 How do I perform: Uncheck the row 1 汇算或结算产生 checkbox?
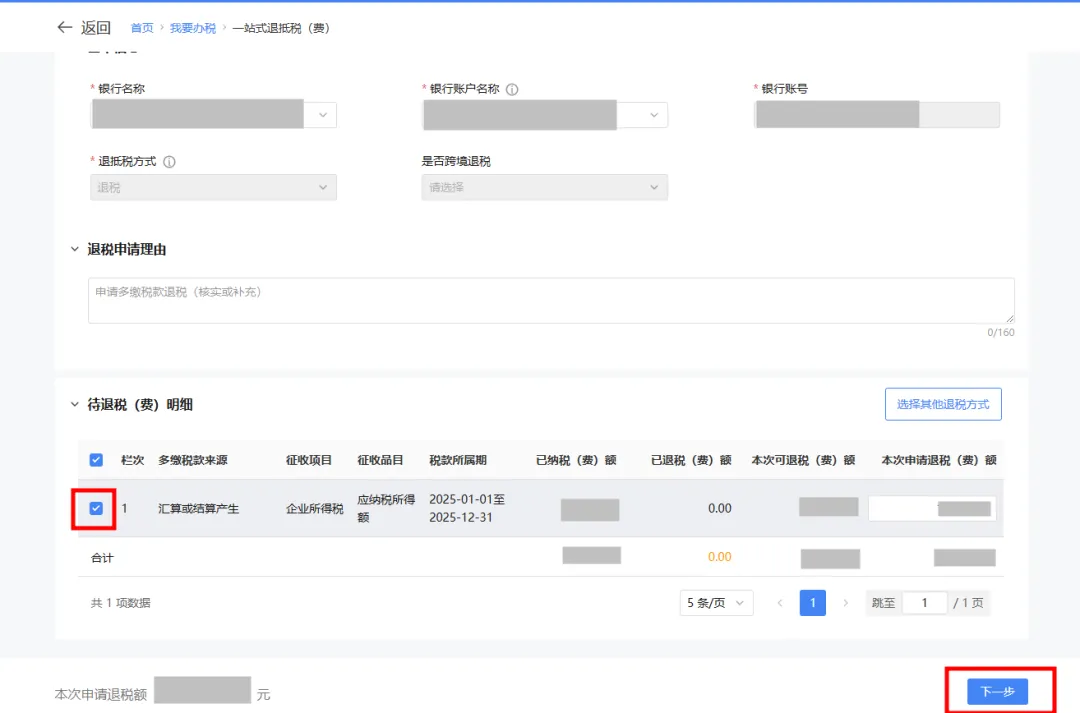coord(96,508)
